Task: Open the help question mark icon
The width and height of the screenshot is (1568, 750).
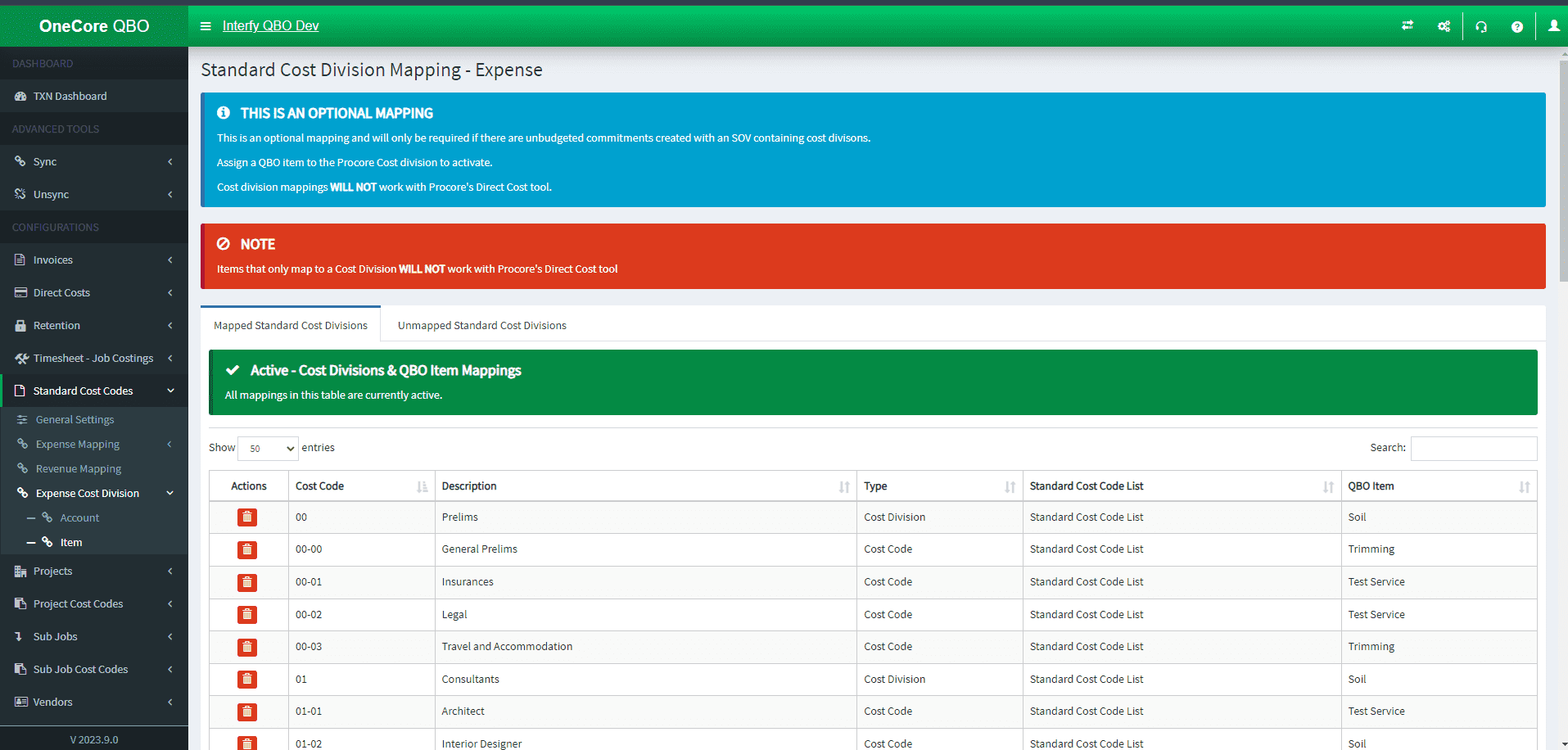Action: (1516, 26)
